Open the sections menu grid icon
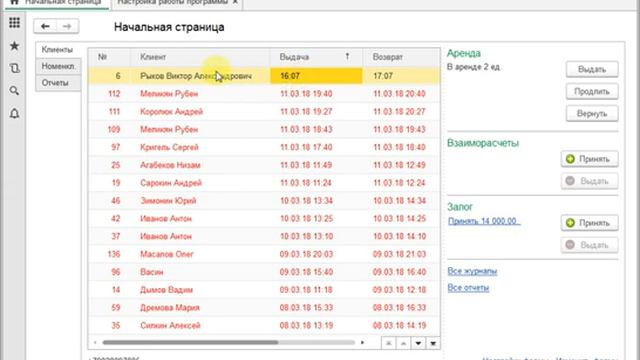This screenshot has height=360, width=640. tap(14, 23)
